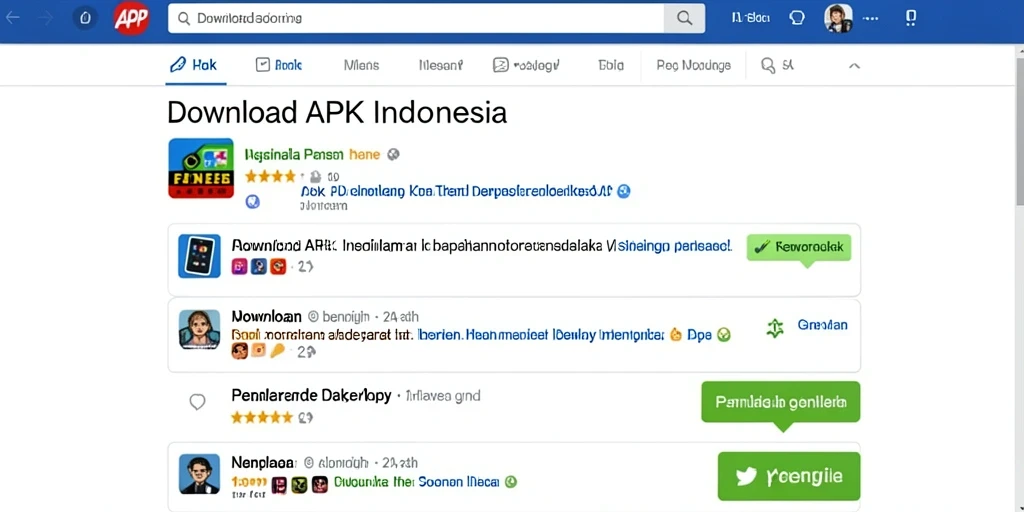Click the Penmlarende Dakerlopy title
The image size is (1024, 512).
click(312, 396)
